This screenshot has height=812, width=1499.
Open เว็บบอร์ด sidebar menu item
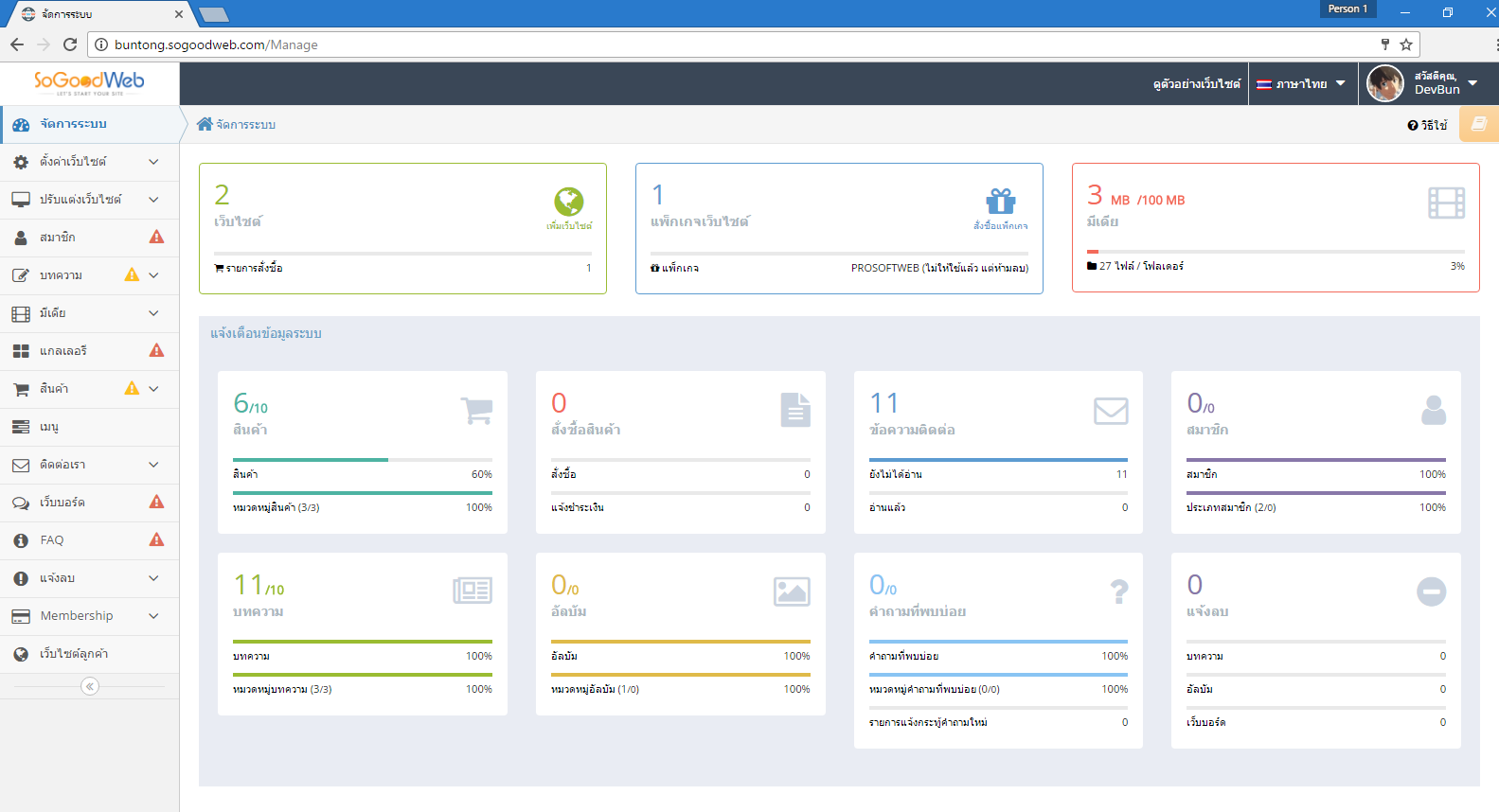(x=89, y=503)
